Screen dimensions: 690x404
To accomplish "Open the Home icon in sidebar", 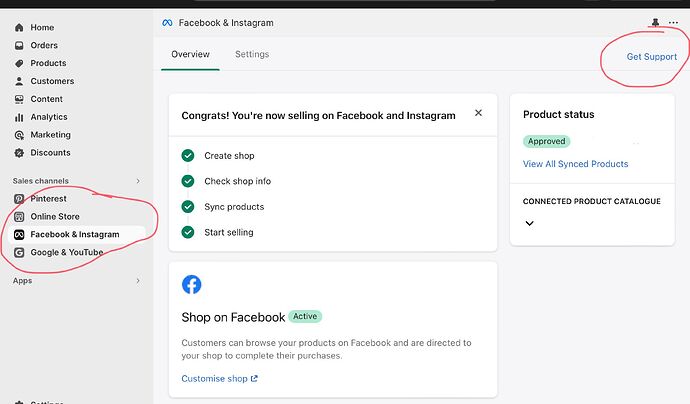I will (19, 27).
